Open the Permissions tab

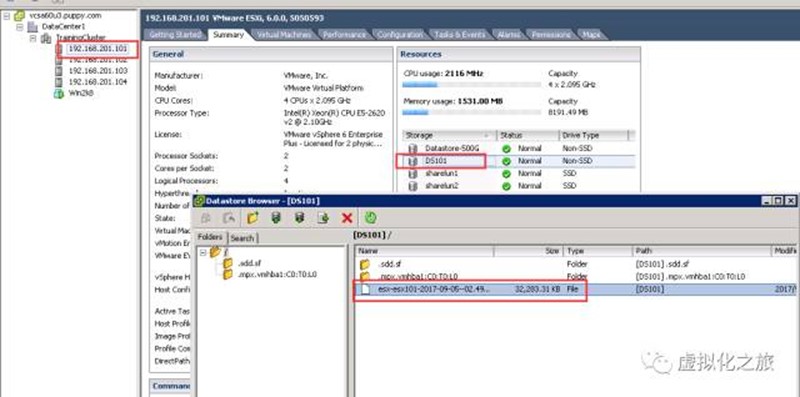point(551,35)
